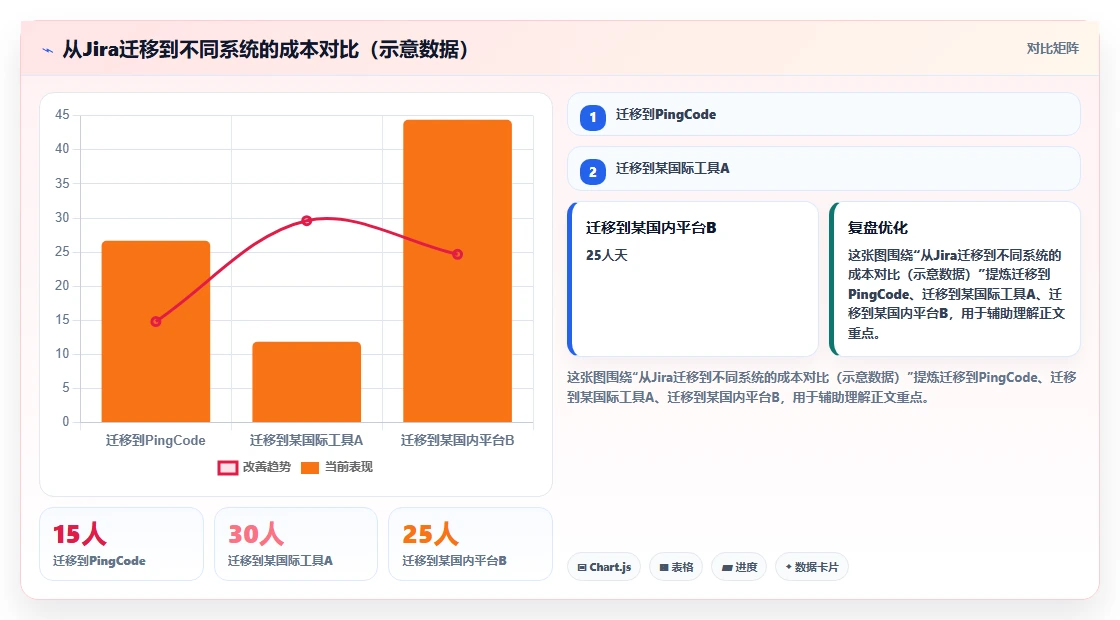Click the 改善趋势 legend label
This screenshot has height=620, width=1120.
[x=266, y=467]
